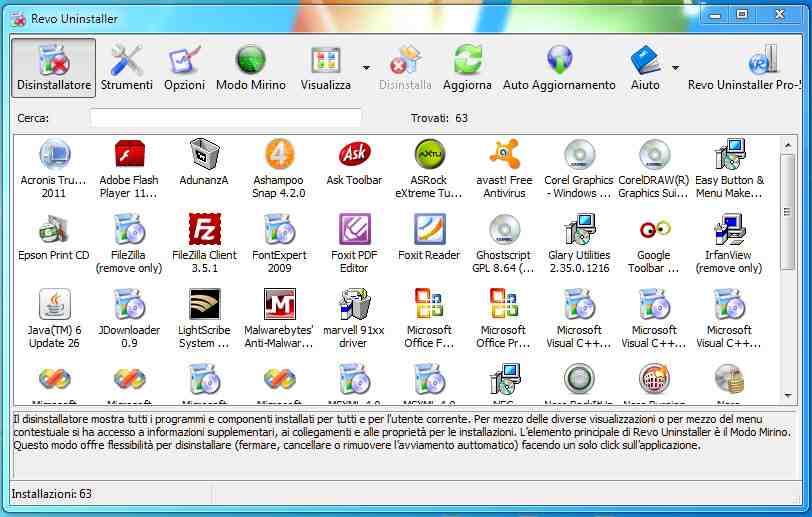
Task: Start Auto Aggiornamento update
Action: 559,67
